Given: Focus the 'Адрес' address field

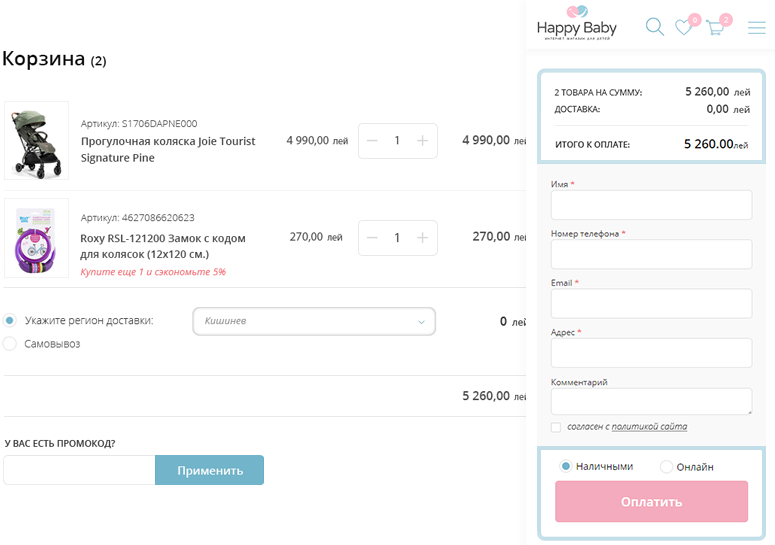Looking at the screenshot, I should (x=651, y=353).
